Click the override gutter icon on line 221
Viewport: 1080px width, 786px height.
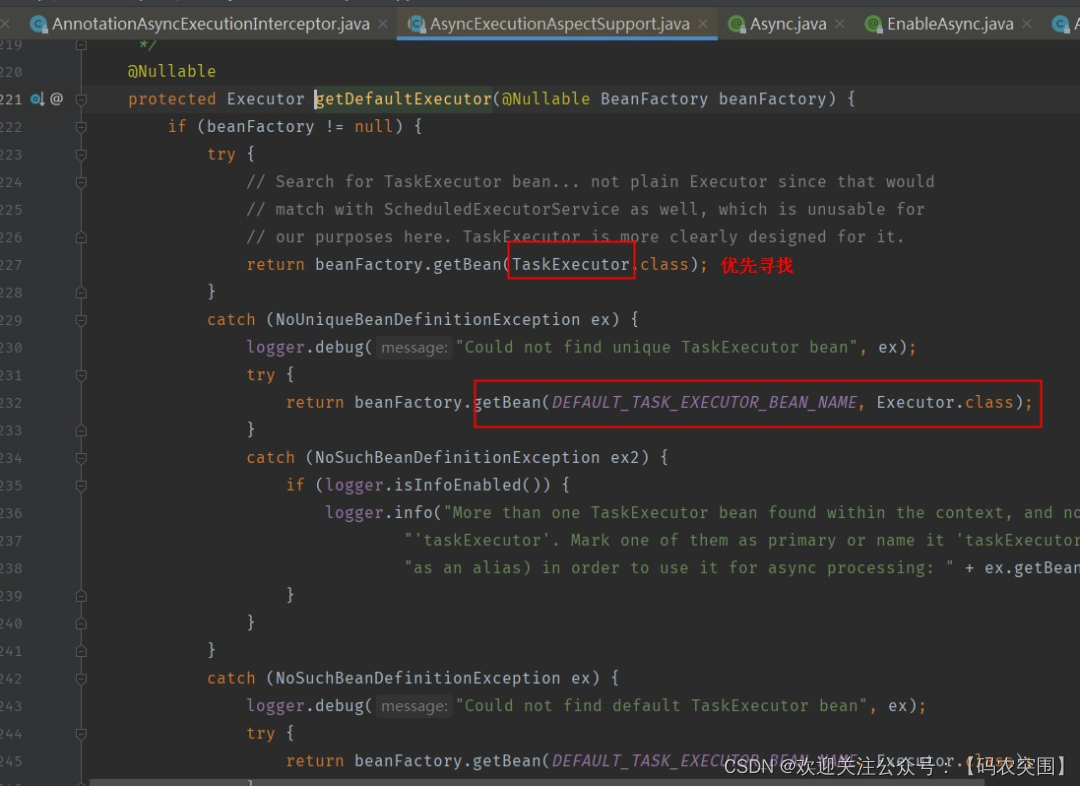click(37, 99)
